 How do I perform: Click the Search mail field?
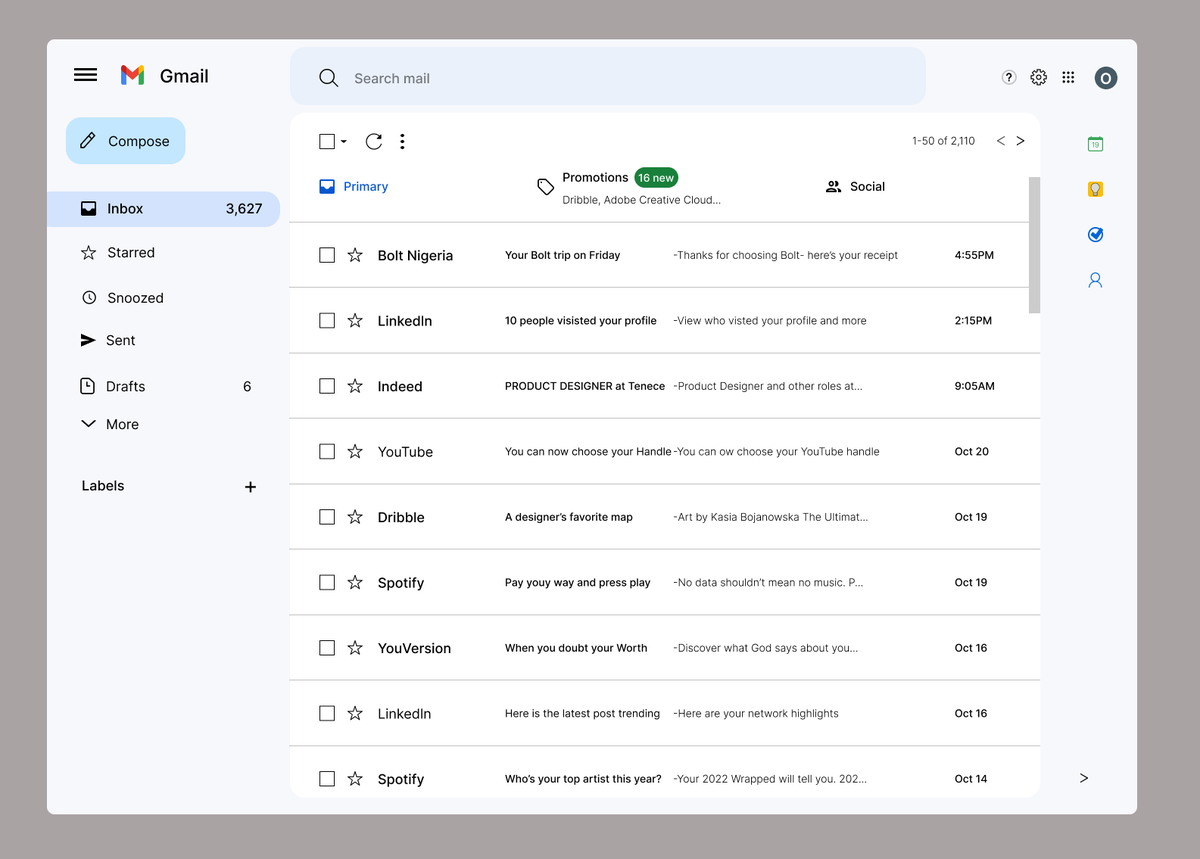(x=608, y=76)
